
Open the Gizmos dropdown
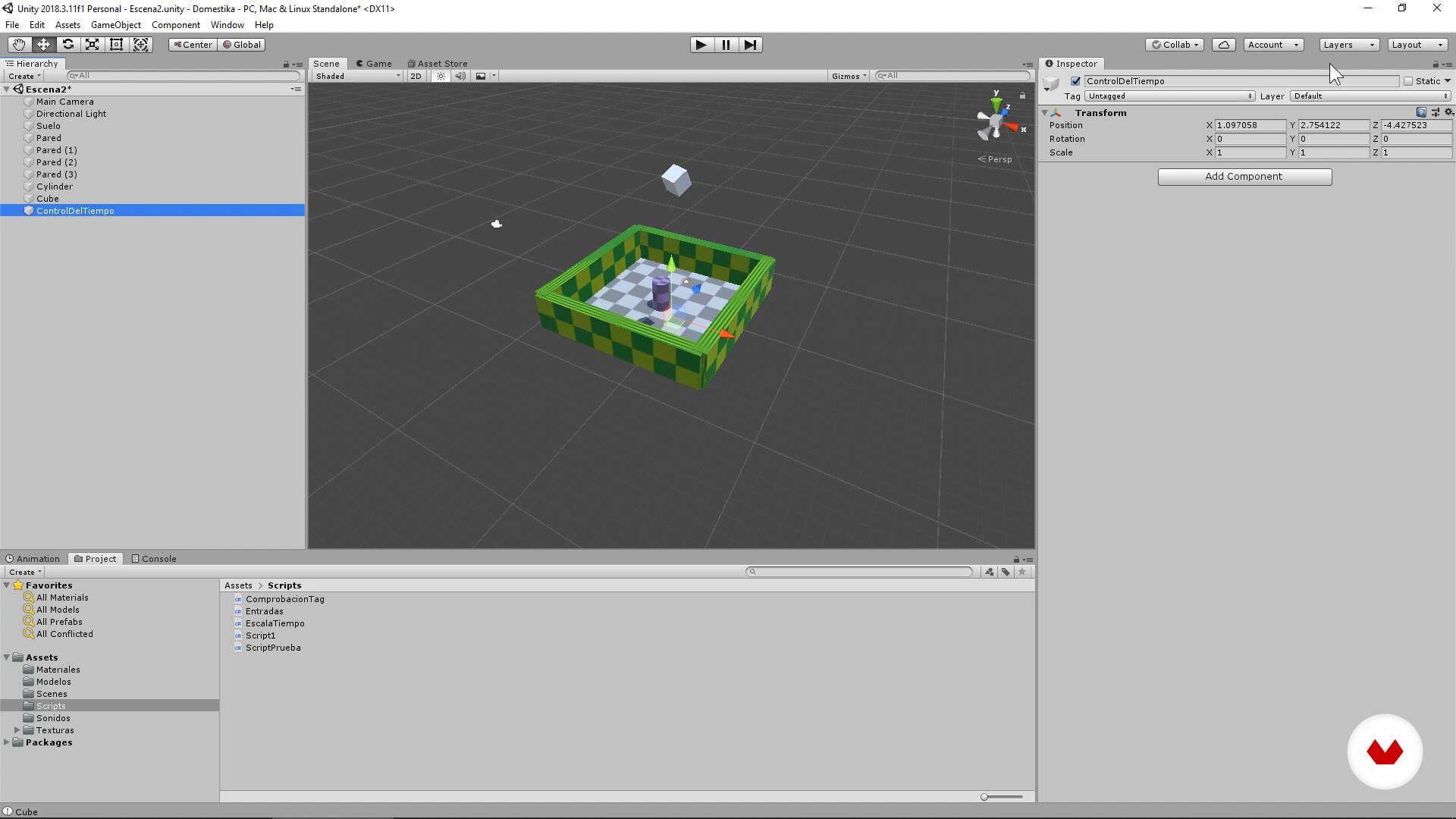click(x=849, y=76)
